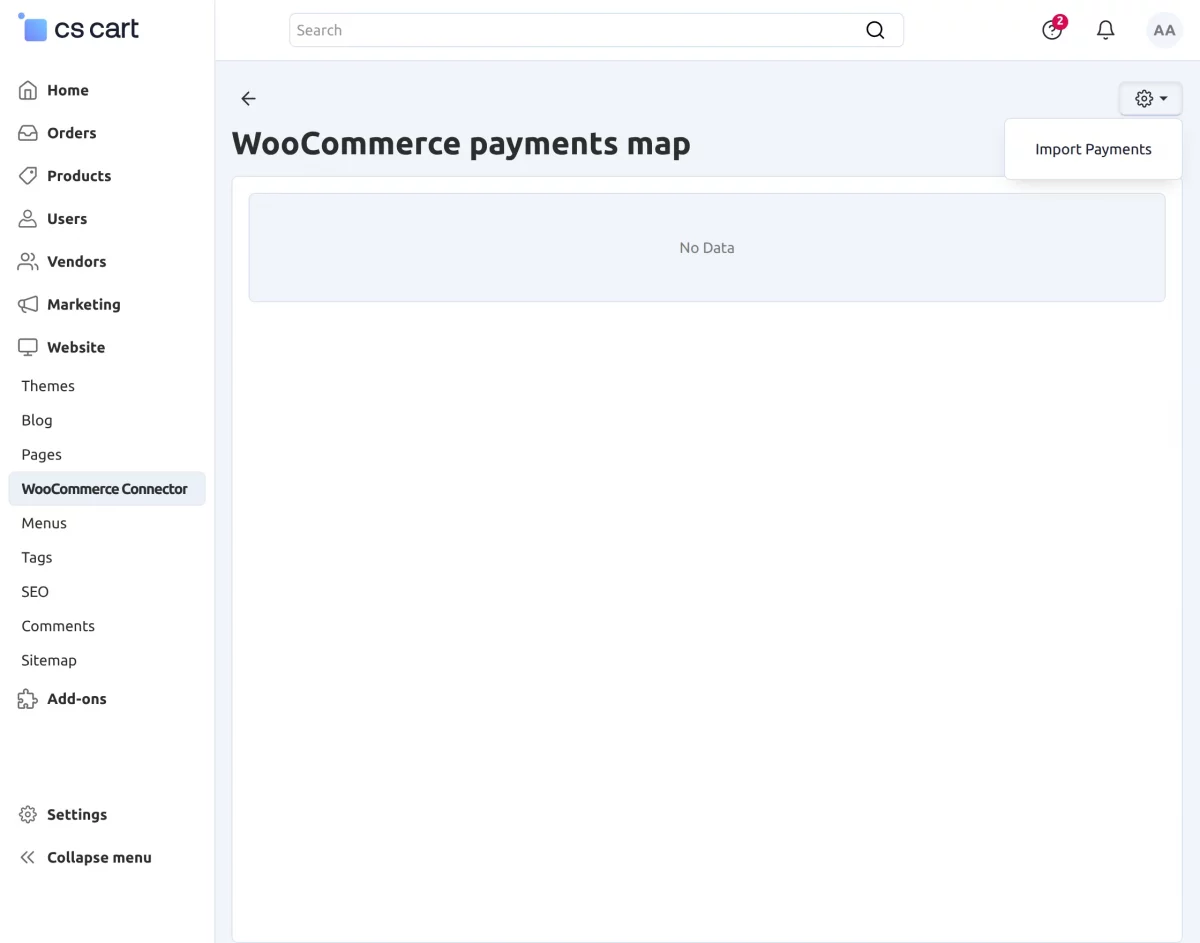Viewport: 1200px width, 943px height.
Task: Open the Comments submenu item
Action: click(x=58, y=626)
